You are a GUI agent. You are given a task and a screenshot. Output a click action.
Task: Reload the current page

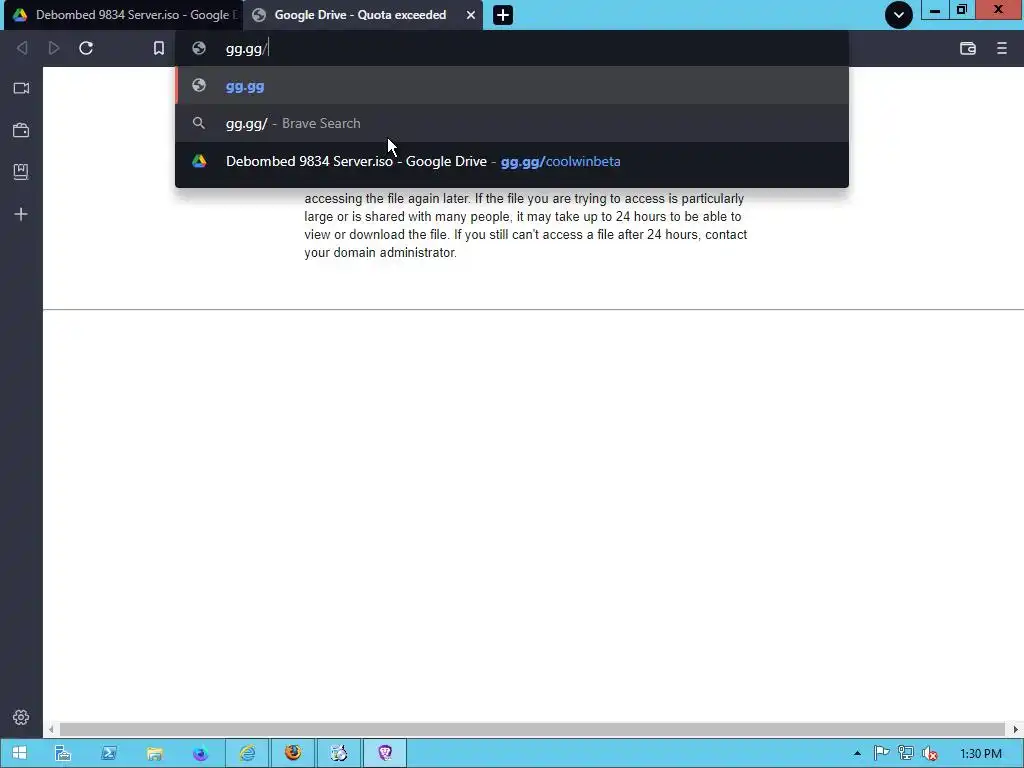(x=86, y=48)
